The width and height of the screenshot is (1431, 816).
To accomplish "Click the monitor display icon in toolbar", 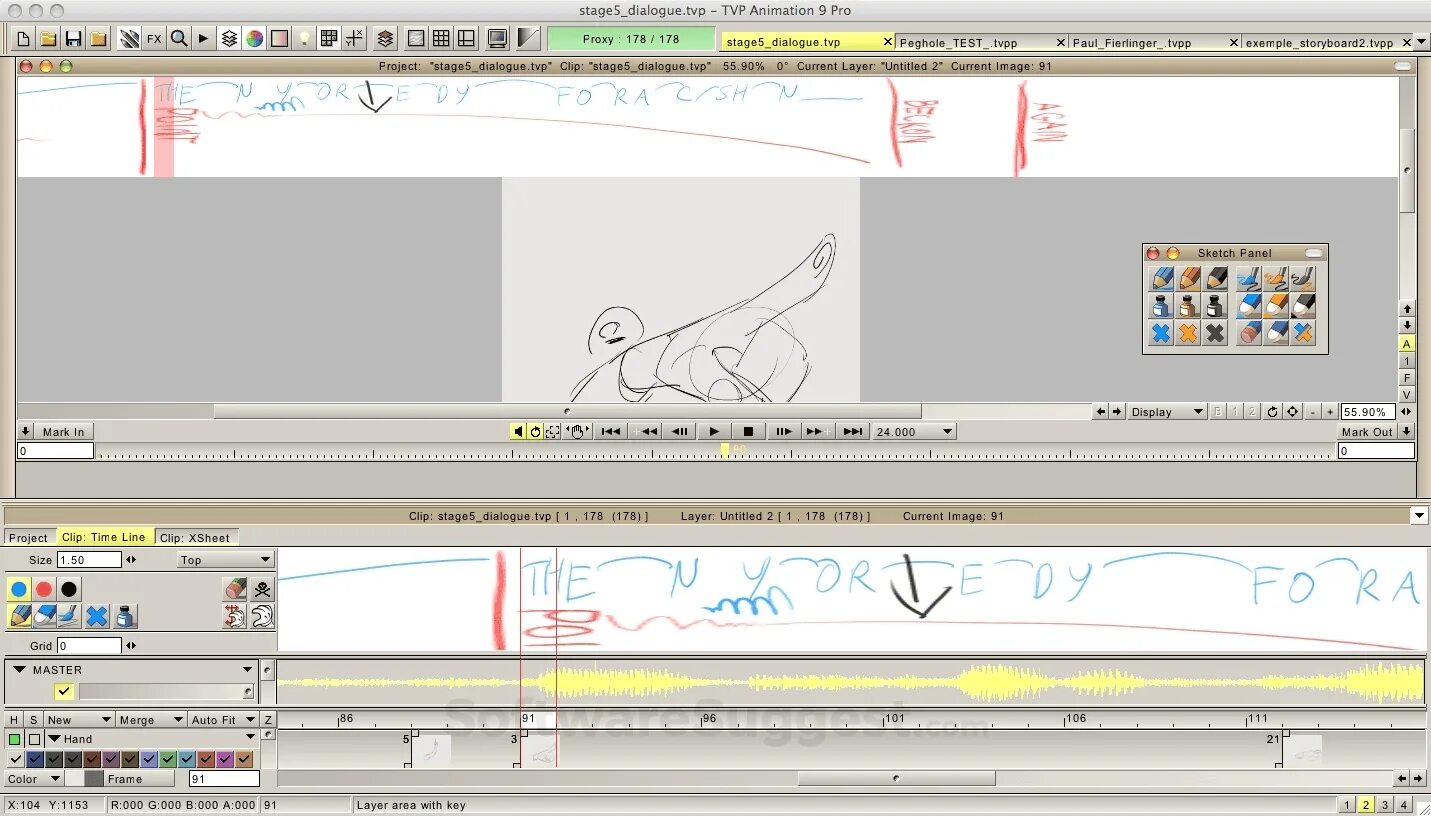I will coord(497,39).
